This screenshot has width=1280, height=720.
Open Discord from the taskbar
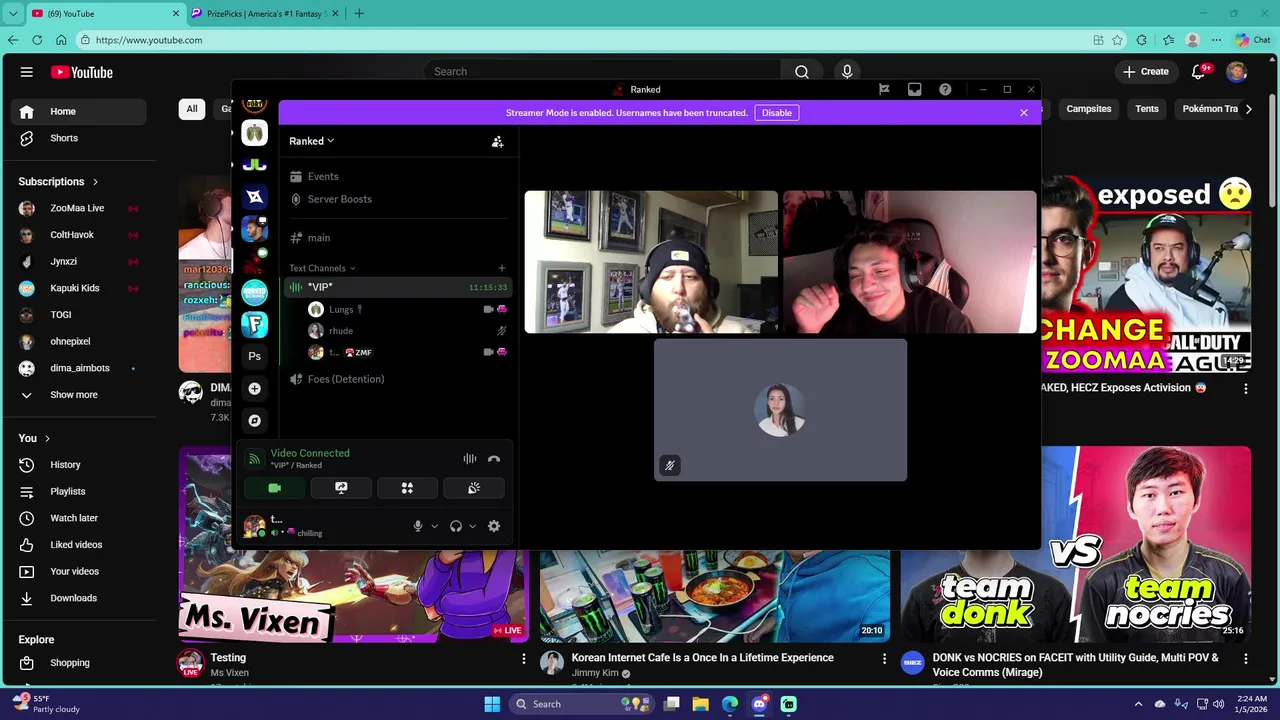[x=759, y=704]
